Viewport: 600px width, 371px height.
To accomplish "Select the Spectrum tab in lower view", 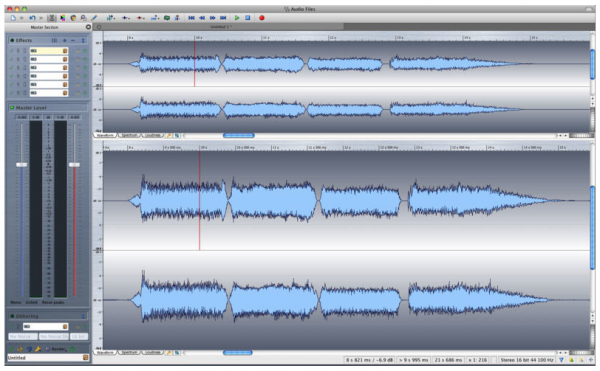I will coord(129,353).
